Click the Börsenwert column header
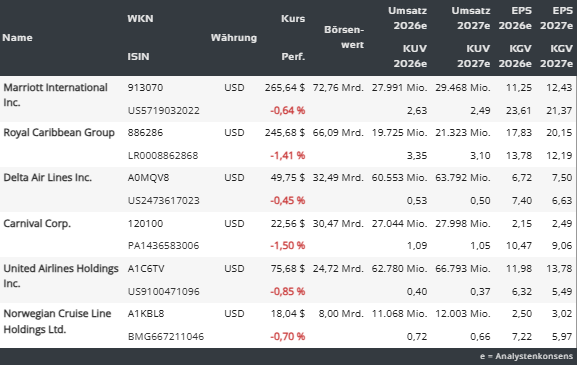Screen dimensions: 577x365 click(344, 37)
